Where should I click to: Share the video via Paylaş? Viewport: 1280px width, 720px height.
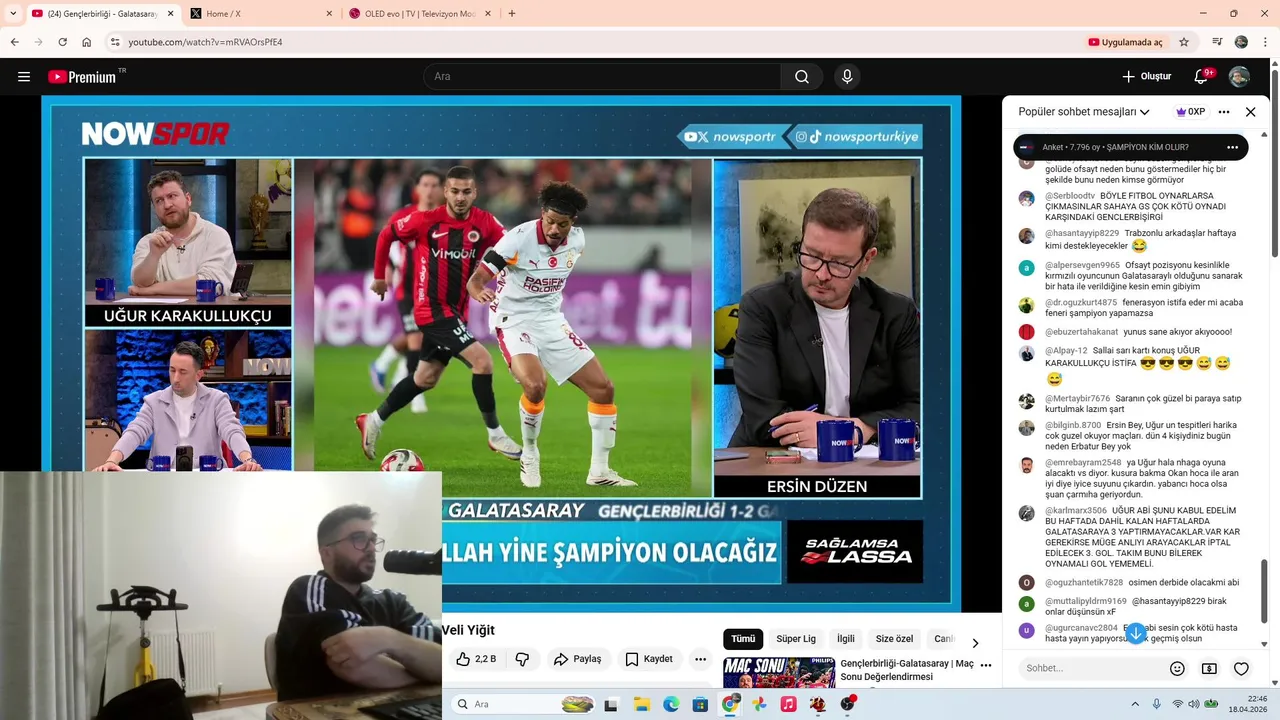click(577, 659)
